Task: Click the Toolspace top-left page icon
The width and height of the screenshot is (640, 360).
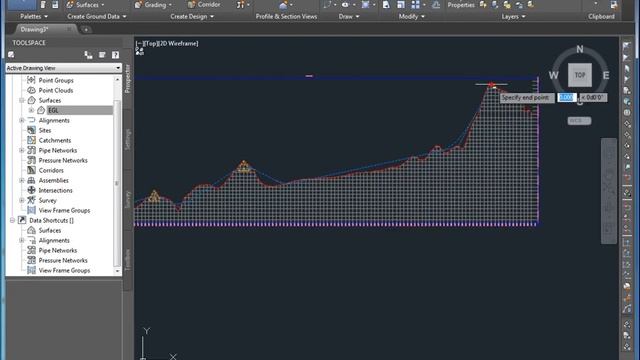Action: click(11, 55)
